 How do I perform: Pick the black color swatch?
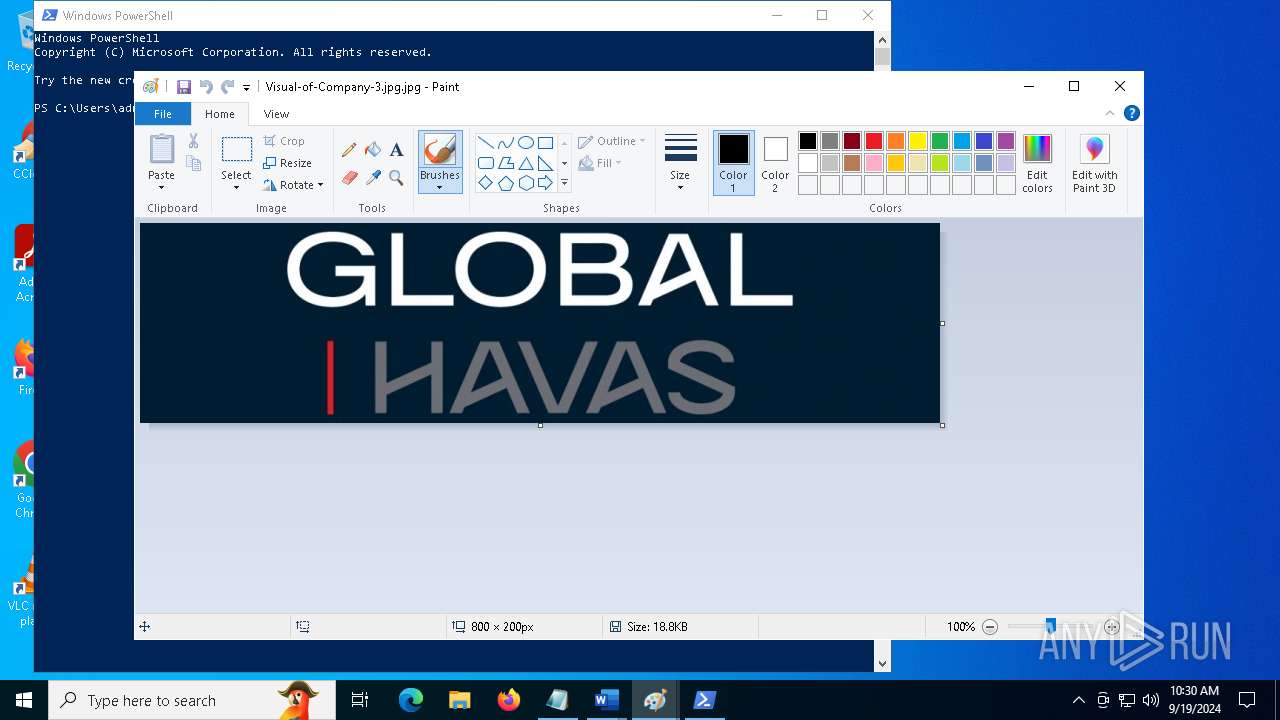(x=808, y=141)
